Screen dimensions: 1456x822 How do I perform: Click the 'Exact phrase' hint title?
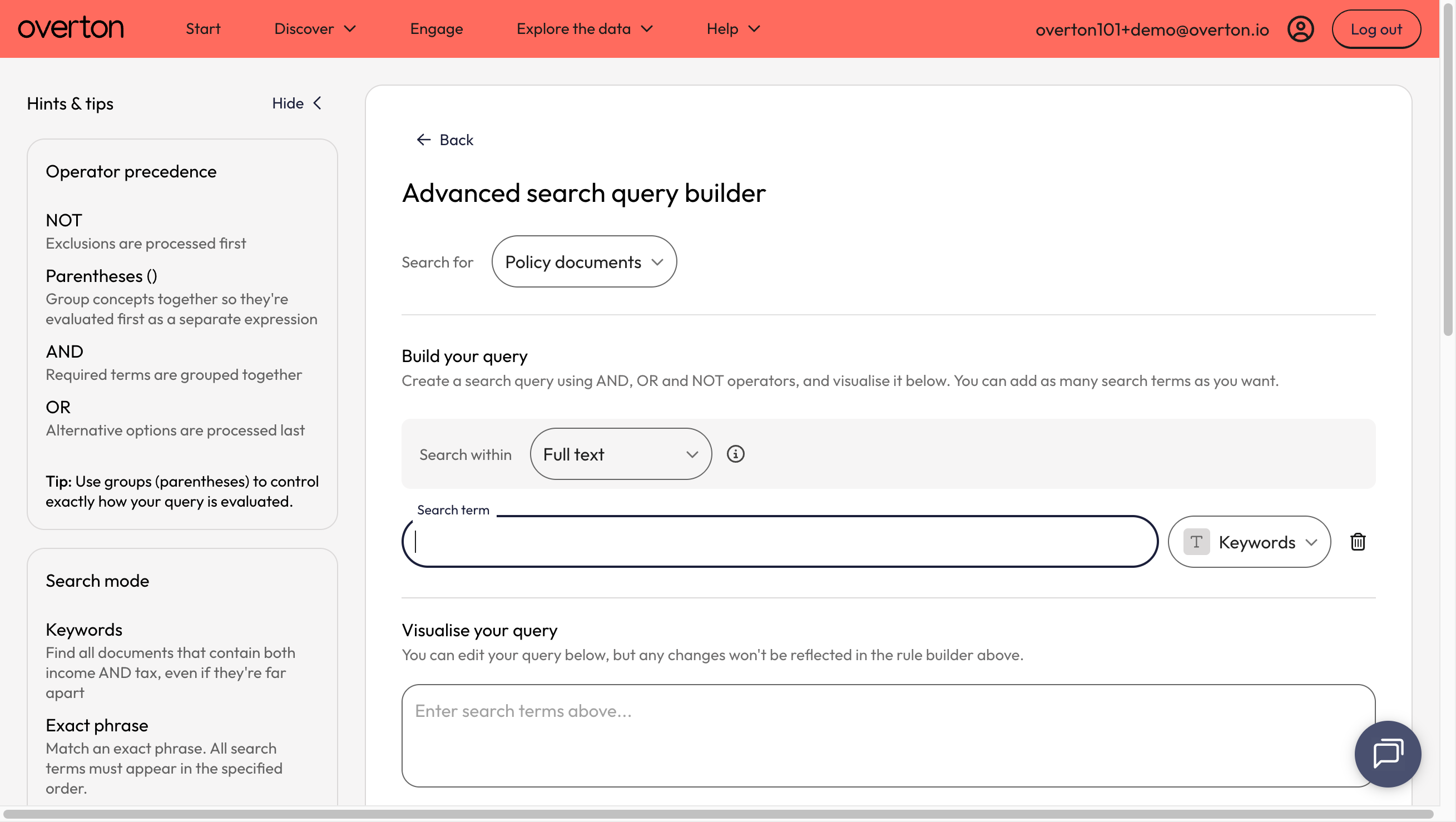(x=97, y=725)
